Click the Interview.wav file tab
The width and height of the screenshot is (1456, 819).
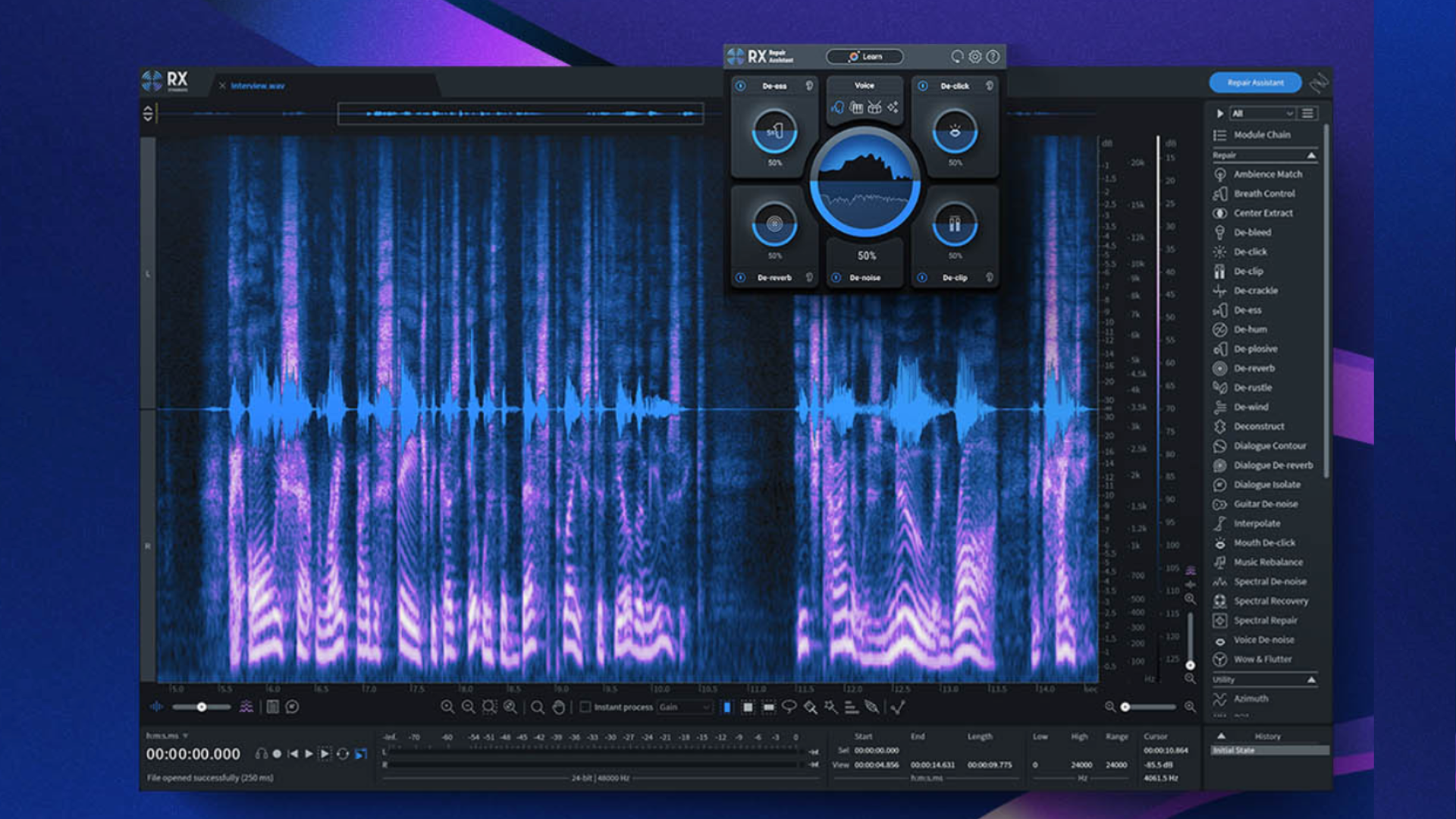tap(259, 86)
